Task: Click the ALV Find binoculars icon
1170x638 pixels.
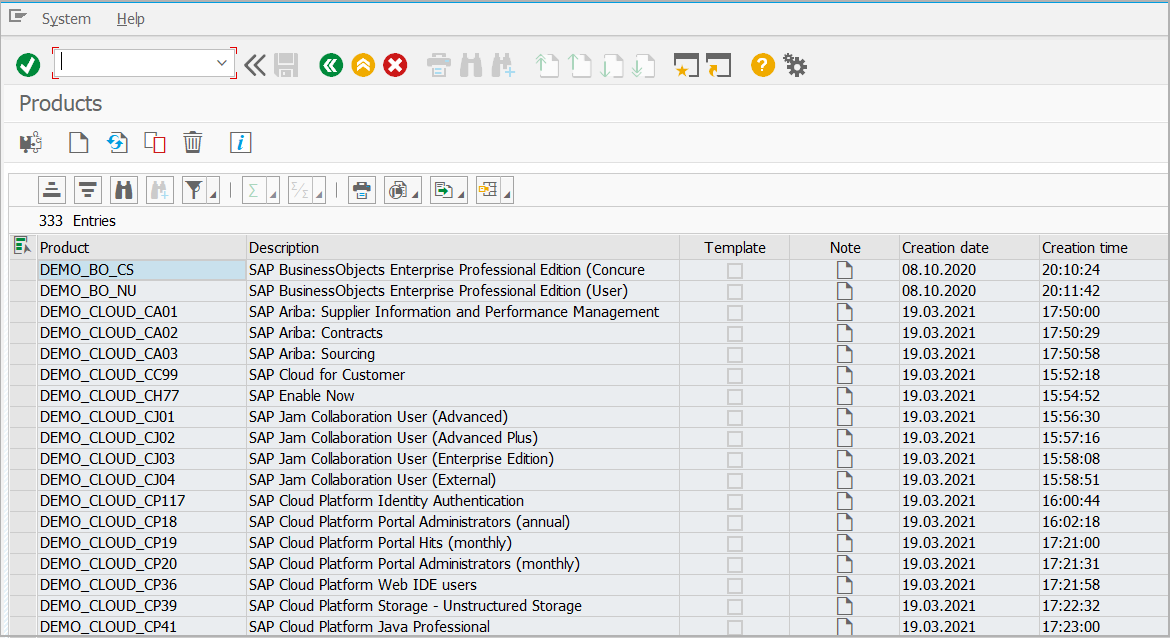Action: (123, 190)
